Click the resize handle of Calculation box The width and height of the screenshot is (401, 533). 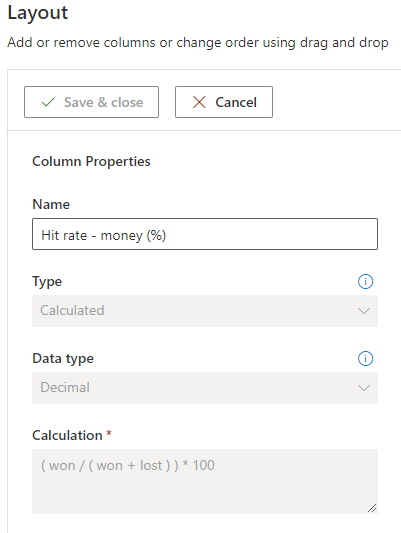372,508
